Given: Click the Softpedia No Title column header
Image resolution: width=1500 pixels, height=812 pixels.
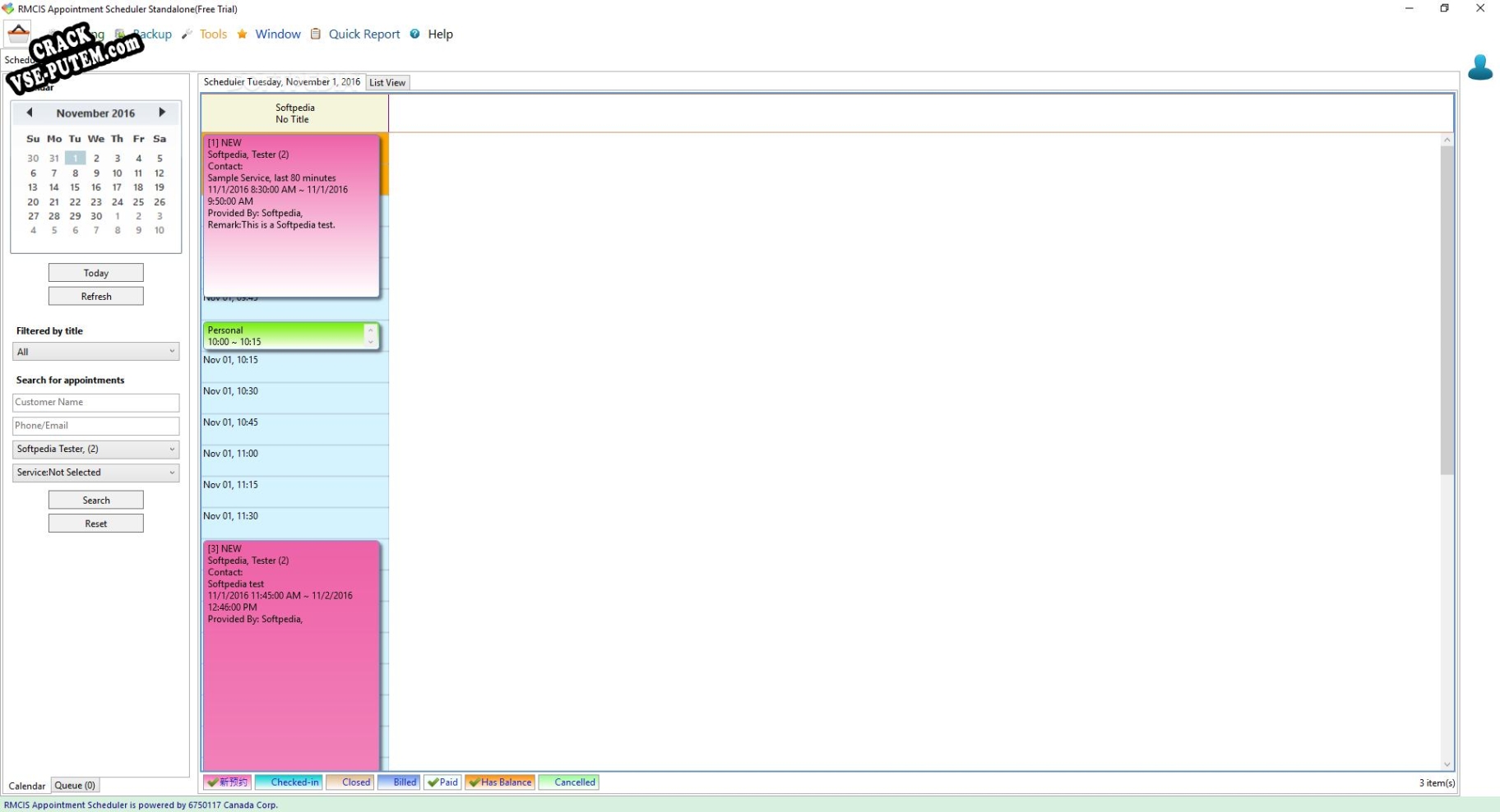Looking at the screenshot, I should pos(294,113).
